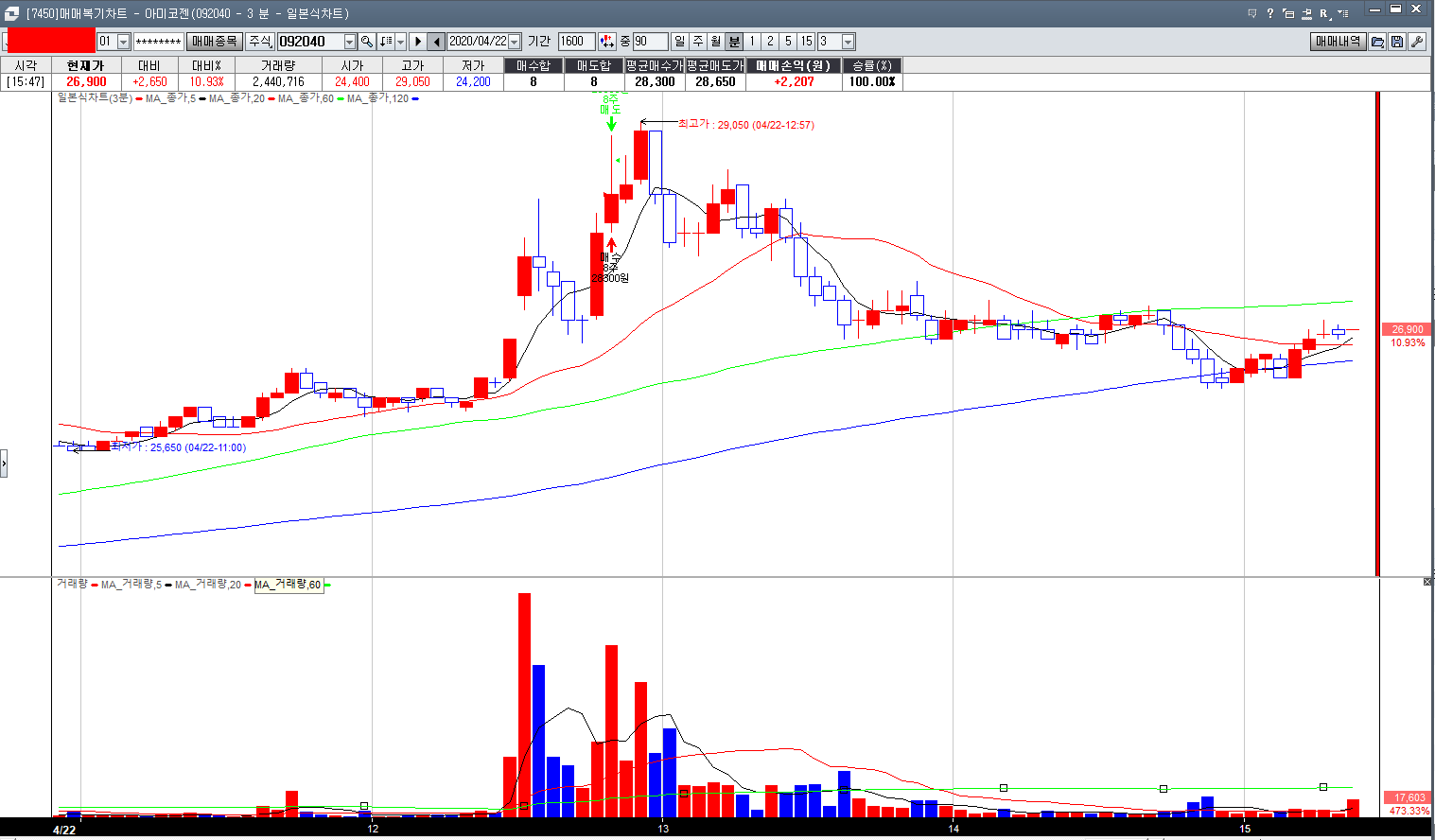Select the minute (분) period toggle
Viewport: 1435px width, 840px height.
(734, 42)
